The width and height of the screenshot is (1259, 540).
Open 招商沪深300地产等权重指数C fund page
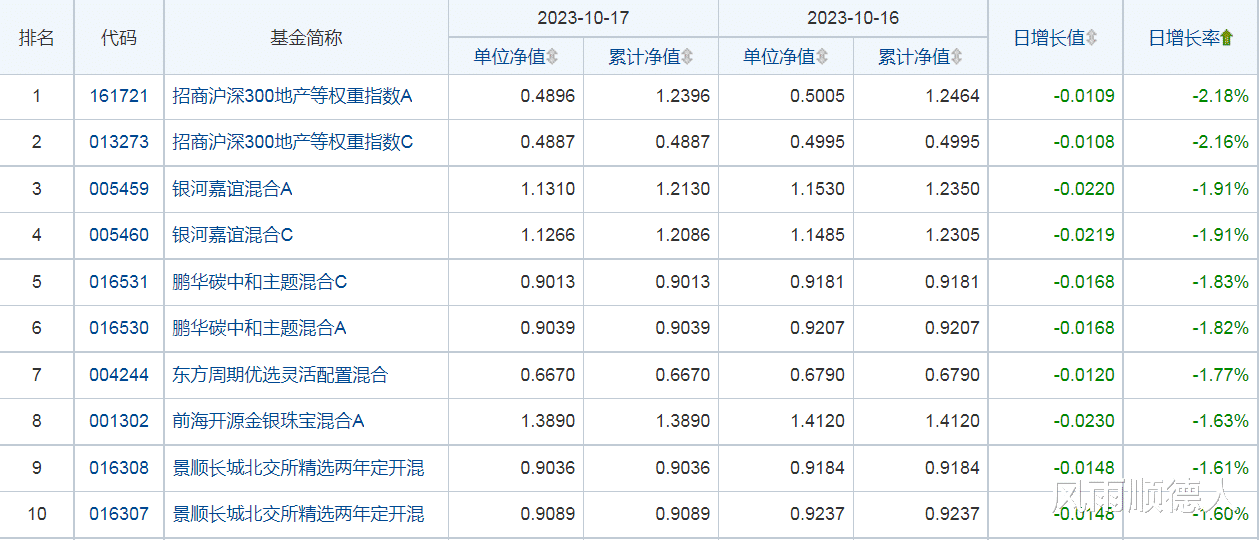293,143
